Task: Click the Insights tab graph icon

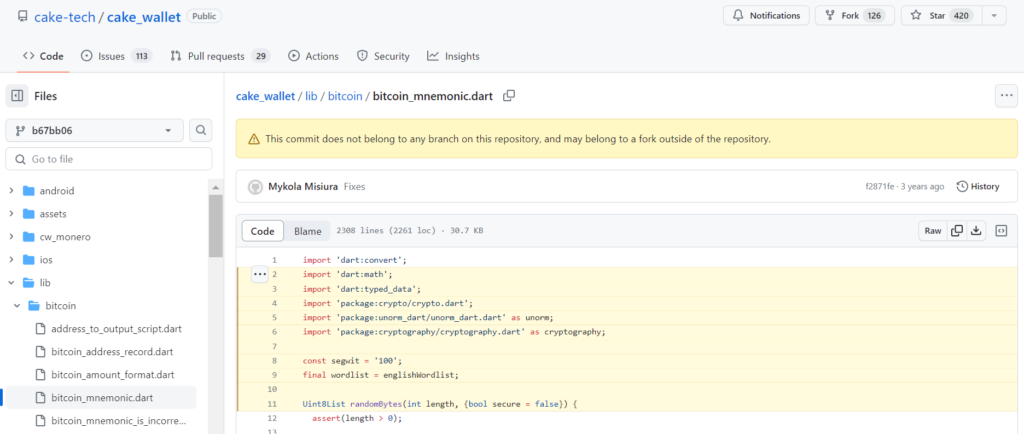Action: coord(433,56)
